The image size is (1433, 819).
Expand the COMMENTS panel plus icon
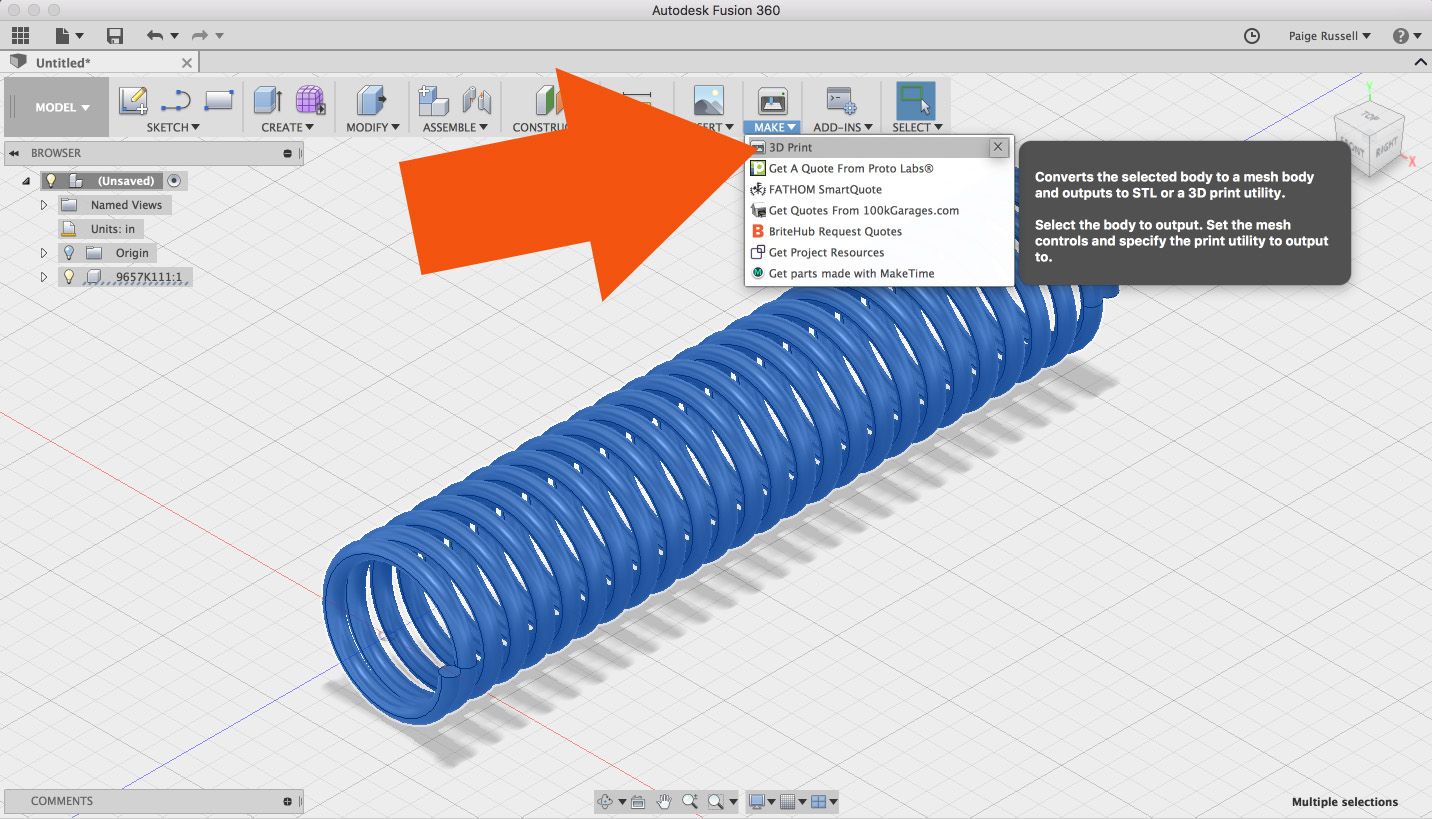pos(288,801)
